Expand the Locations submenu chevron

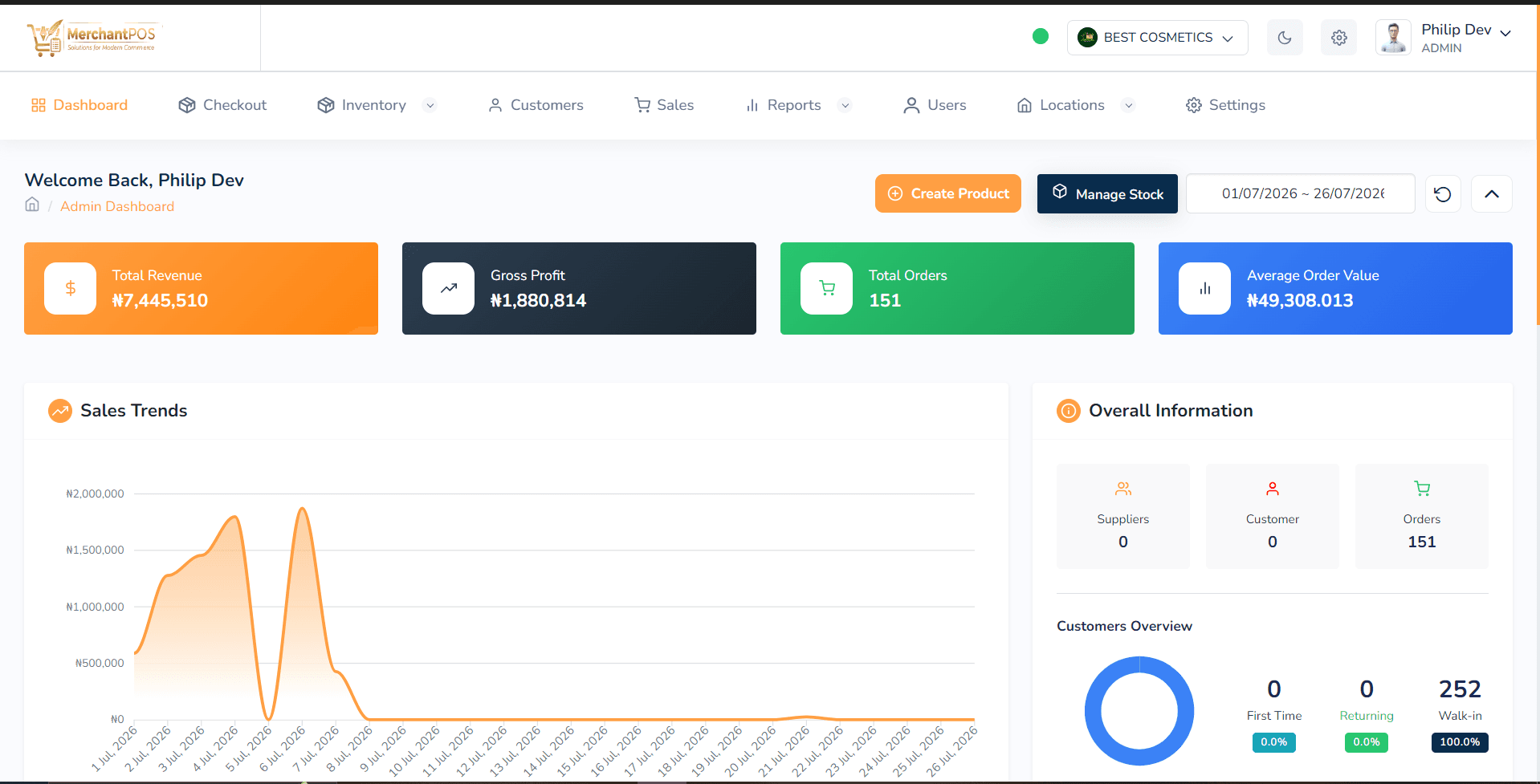click(x=1128, y=105)
